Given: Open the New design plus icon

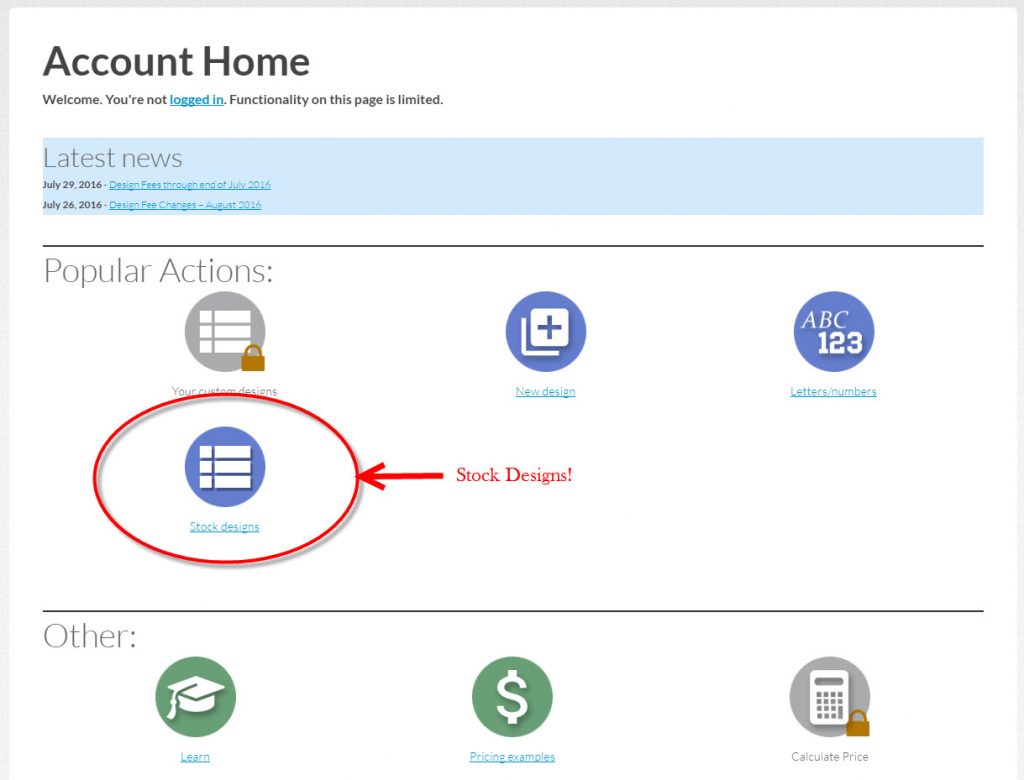Looking at the screenshot, I should pyautogui.click(x=545, y=332).
